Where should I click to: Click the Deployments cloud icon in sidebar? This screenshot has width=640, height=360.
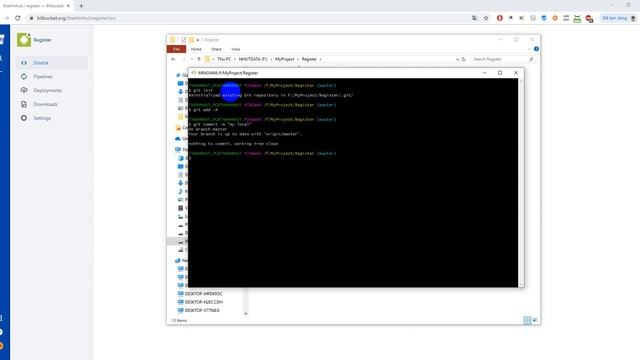(24, 90)
